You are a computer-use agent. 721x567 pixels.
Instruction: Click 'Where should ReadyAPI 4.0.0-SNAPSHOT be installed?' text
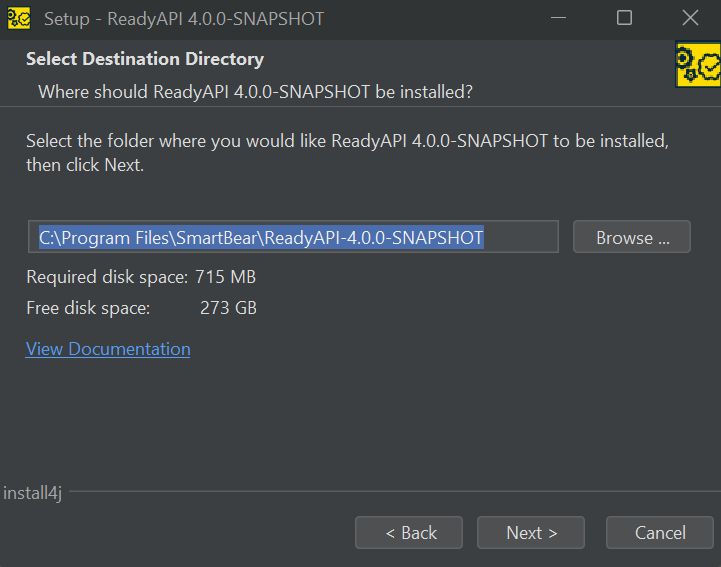click(255, 92)
